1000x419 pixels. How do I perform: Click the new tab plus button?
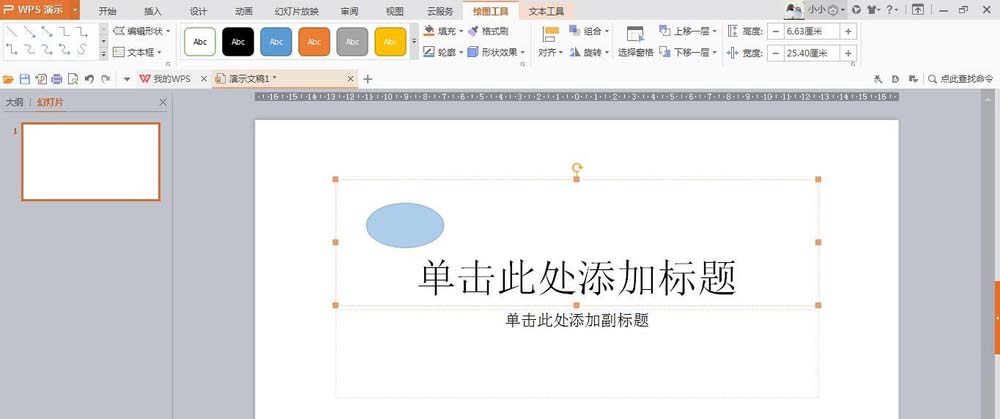(367, 78)
